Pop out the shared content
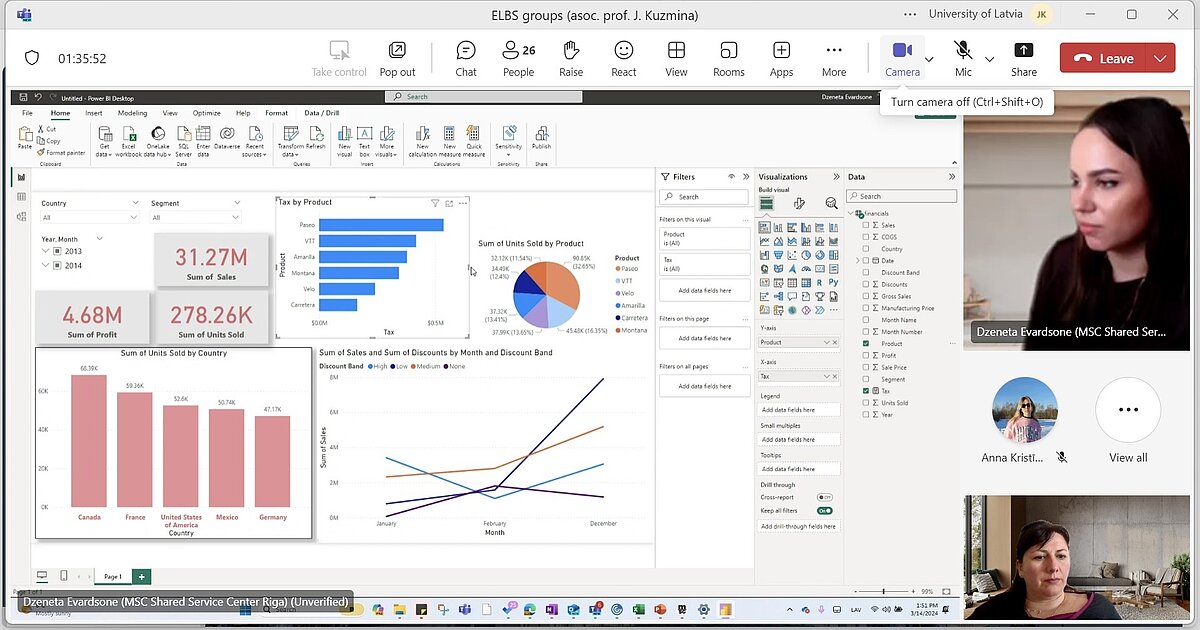1200x630 pixels. point(397,58)
